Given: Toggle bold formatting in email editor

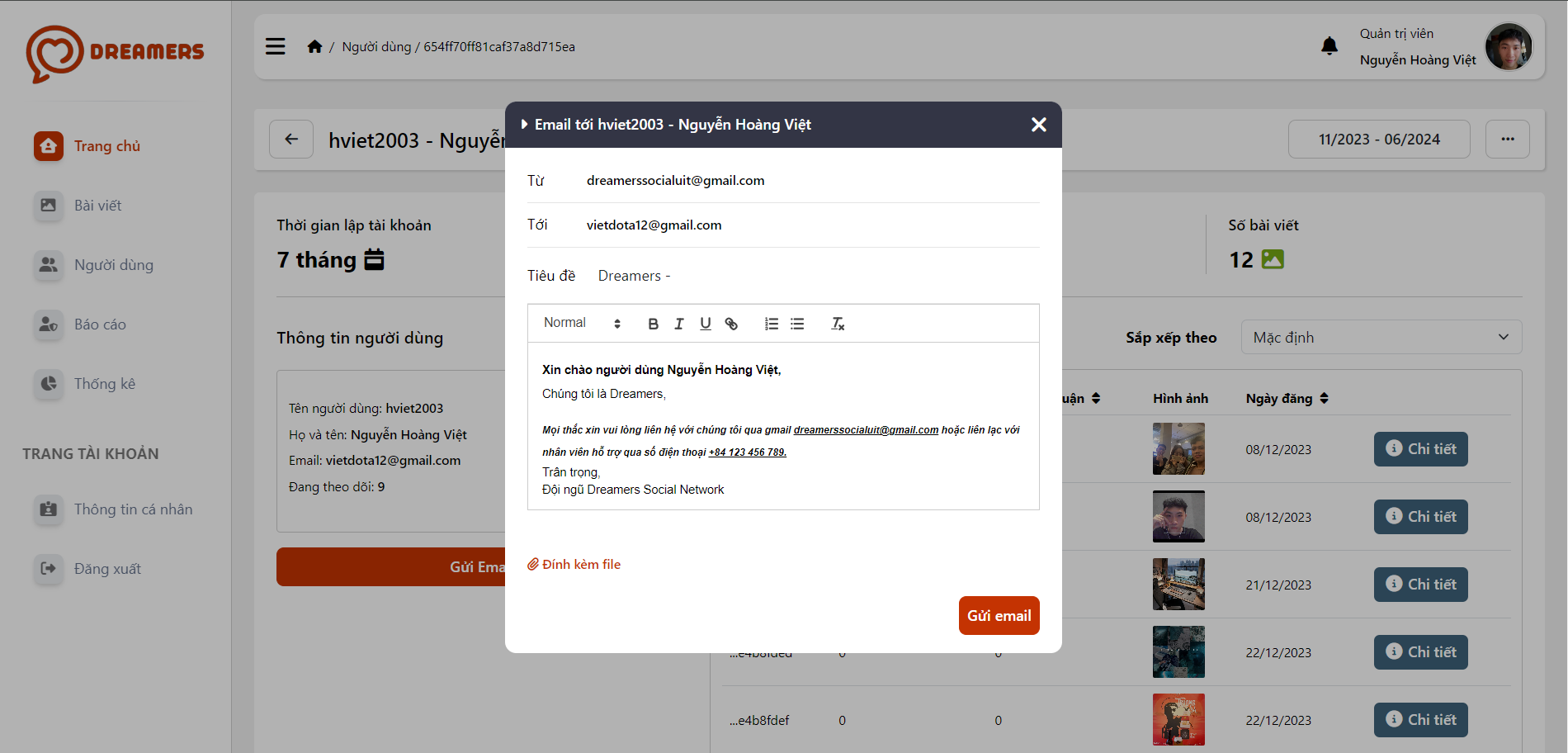Looking at the screenshot, I should [x=653, y=324].
